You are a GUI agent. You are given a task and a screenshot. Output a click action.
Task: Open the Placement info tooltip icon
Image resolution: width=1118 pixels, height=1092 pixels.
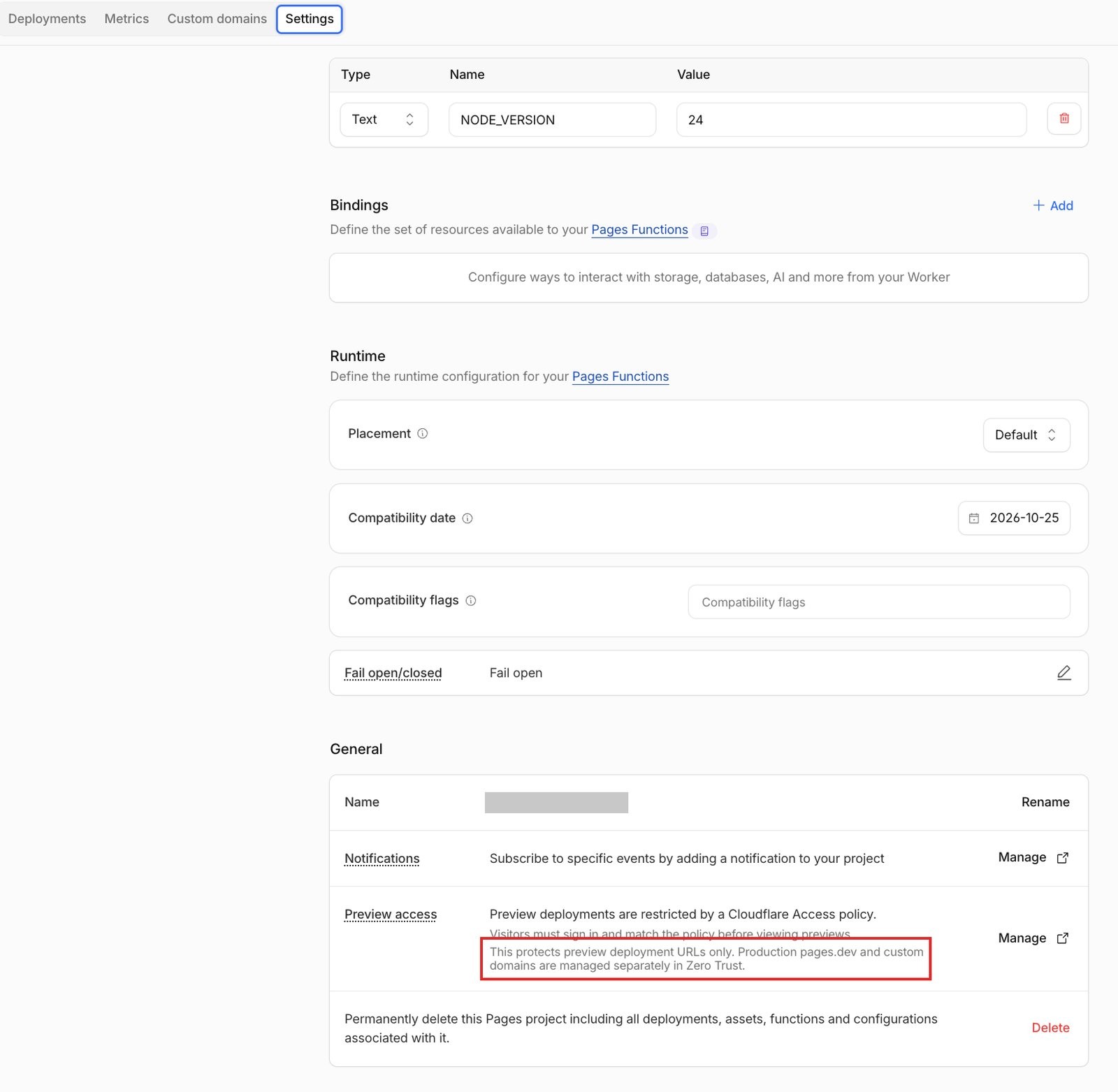(423, 434)
